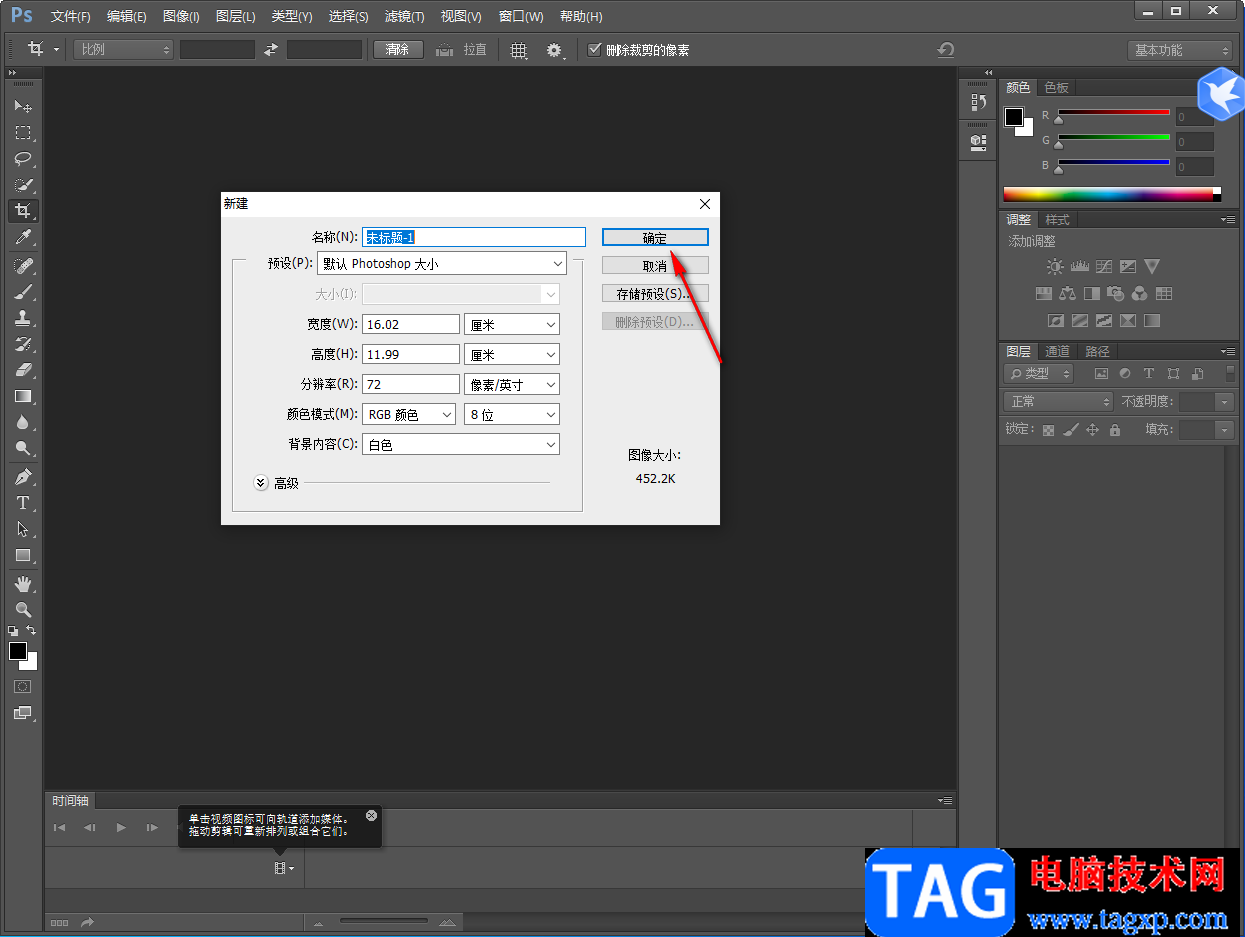Open resolution unit dropdown
The image size is (1245, 937).
[512, 385]
